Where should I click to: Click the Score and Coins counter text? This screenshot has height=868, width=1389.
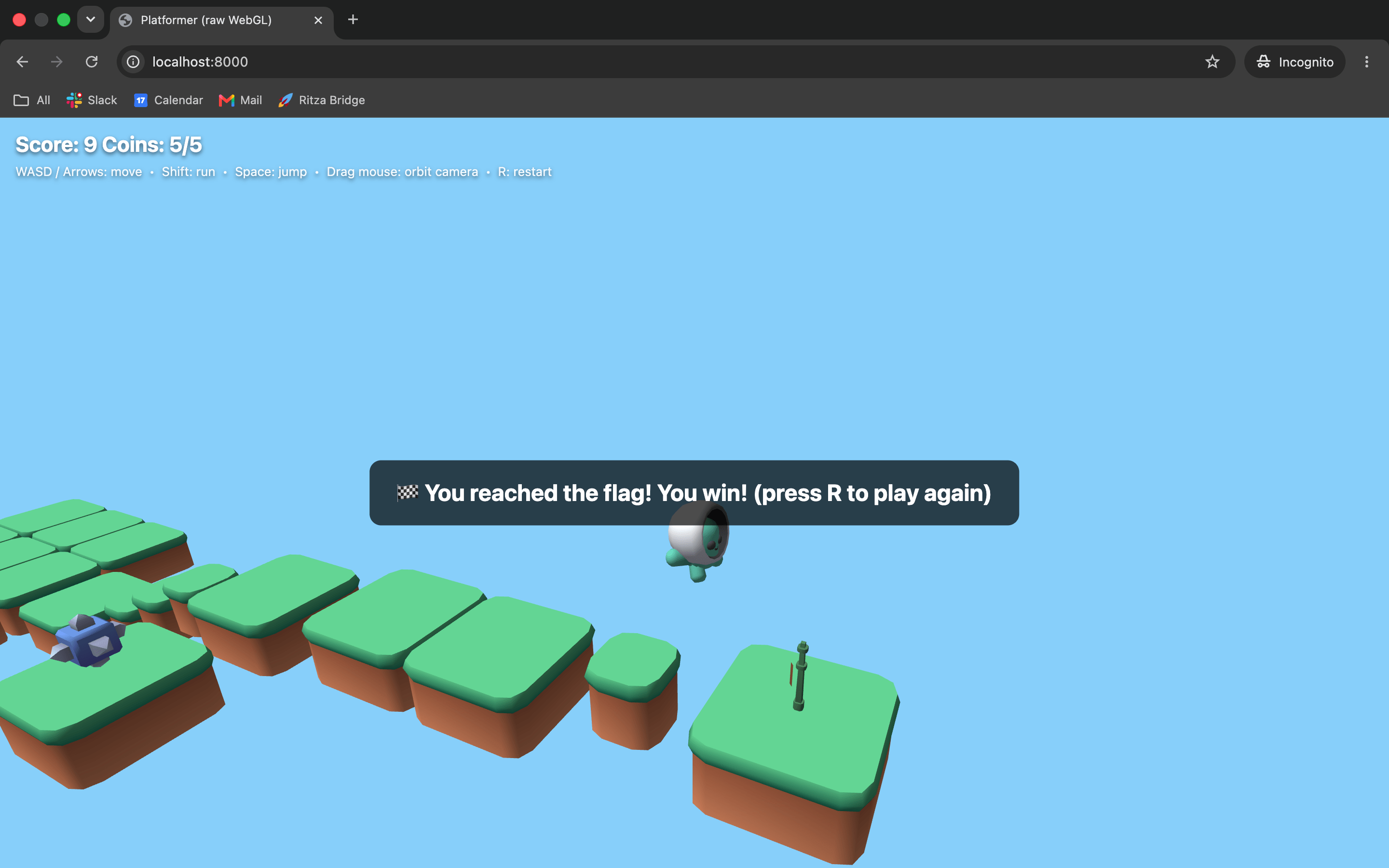tap(109, 145)
